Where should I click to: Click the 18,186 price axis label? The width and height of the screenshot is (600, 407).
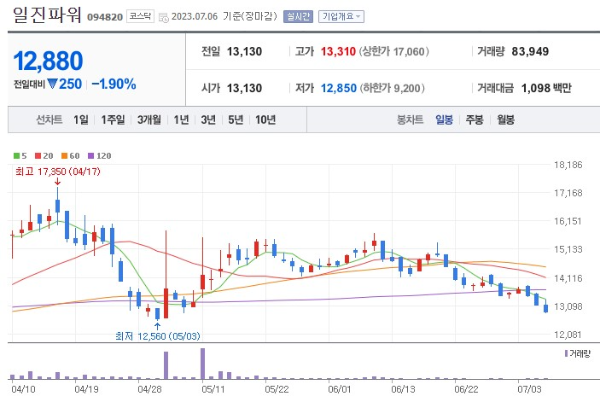pos(568,165)
